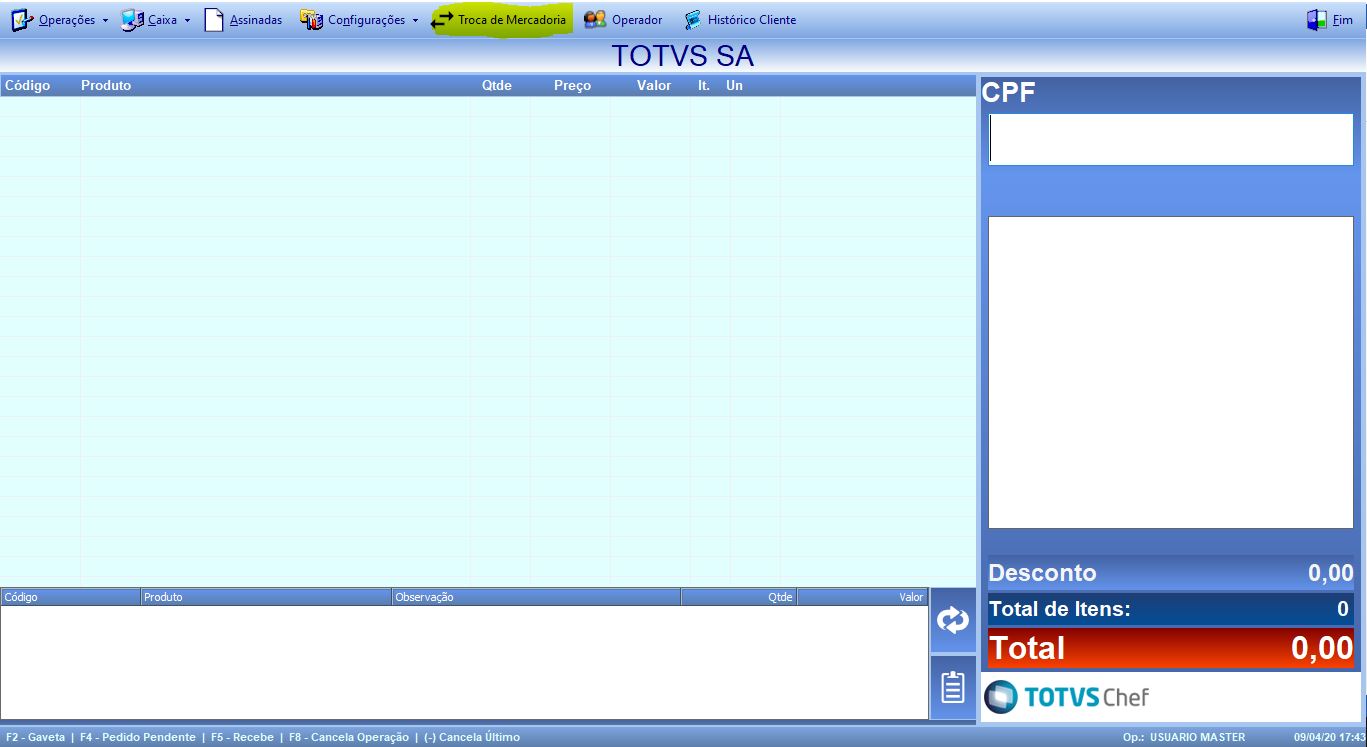
Task: Click the (-) Cancela Último shortcut
Action: pos(472,737)
